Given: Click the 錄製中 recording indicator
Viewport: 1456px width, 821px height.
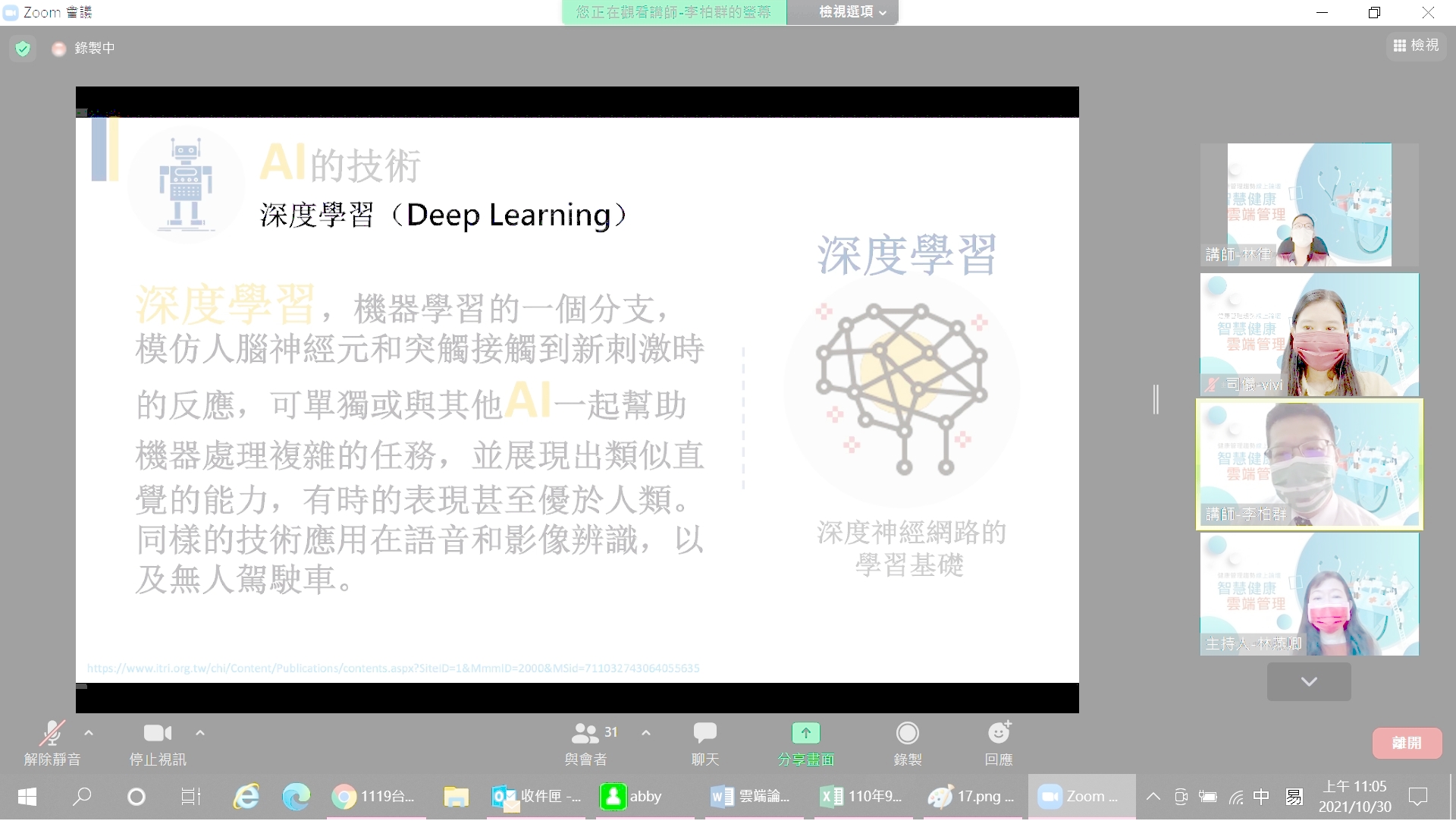Looking at the screenshot, I should point(83,48).
